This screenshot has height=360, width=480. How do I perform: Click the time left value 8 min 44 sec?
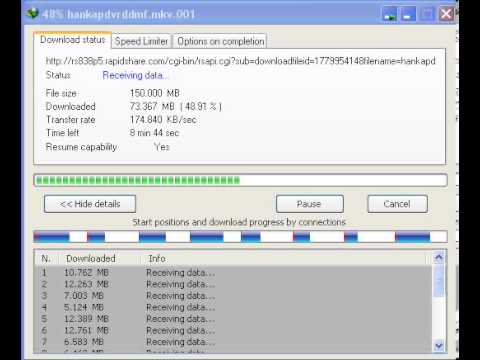[x=154, y=133]
